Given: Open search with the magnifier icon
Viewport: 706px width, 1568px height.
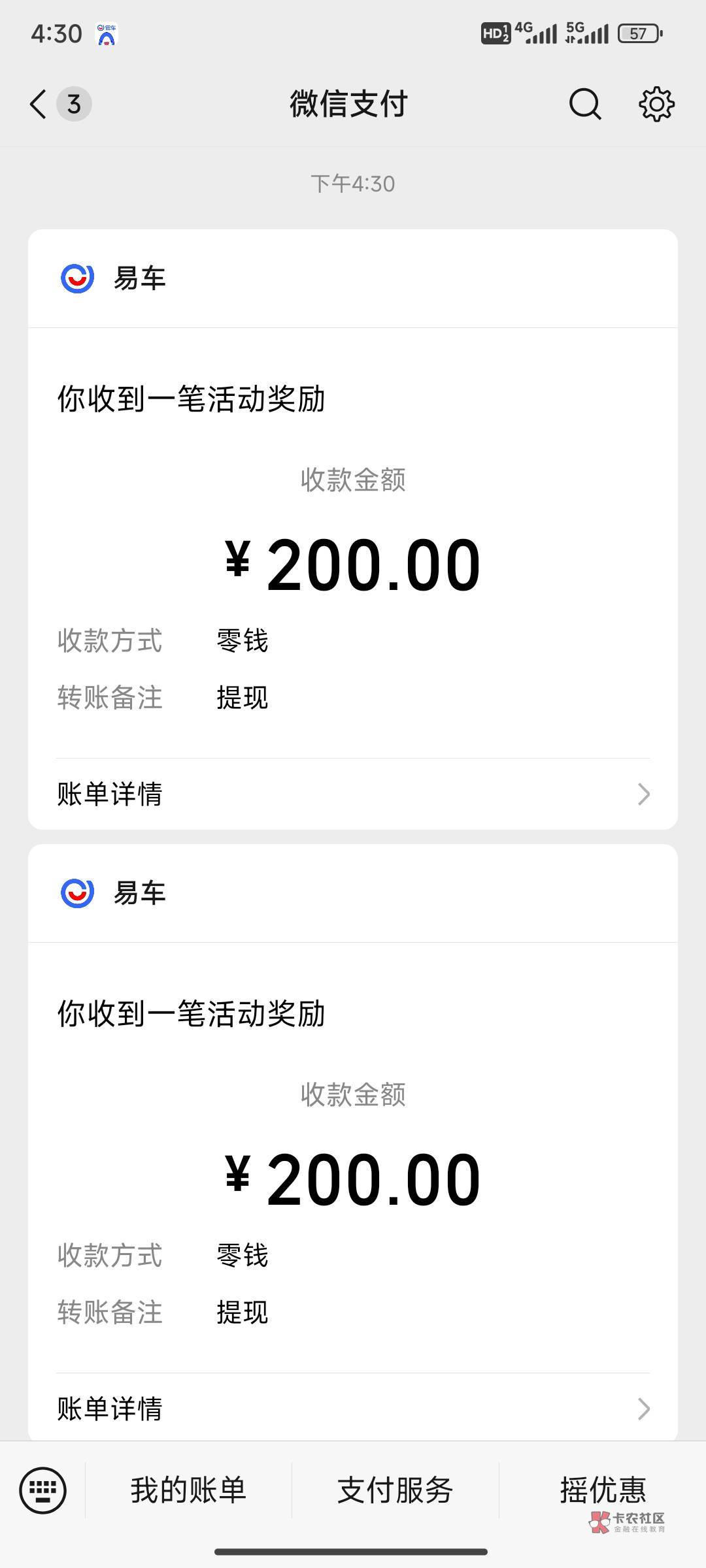Looking at the screenshot, I should click(x=584, y=104).
